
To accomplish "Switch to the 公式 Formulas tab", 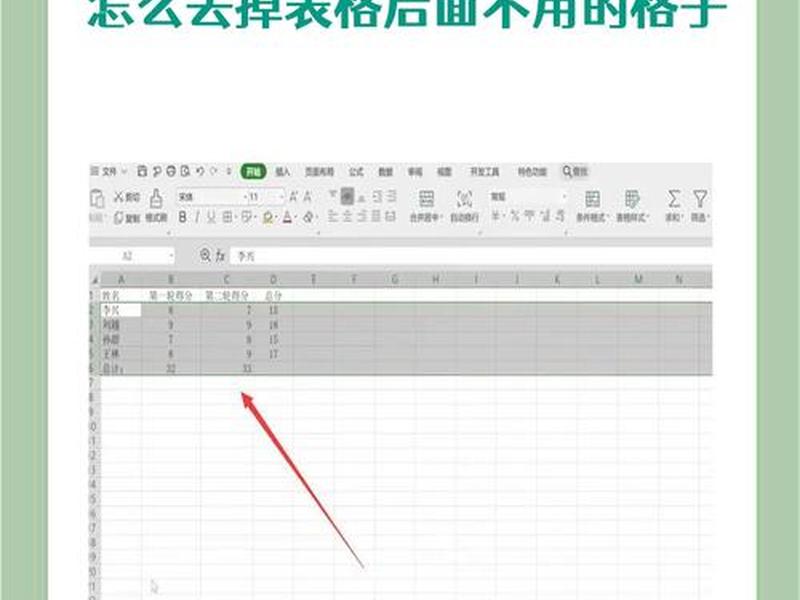I will click(x=356, y=172).
